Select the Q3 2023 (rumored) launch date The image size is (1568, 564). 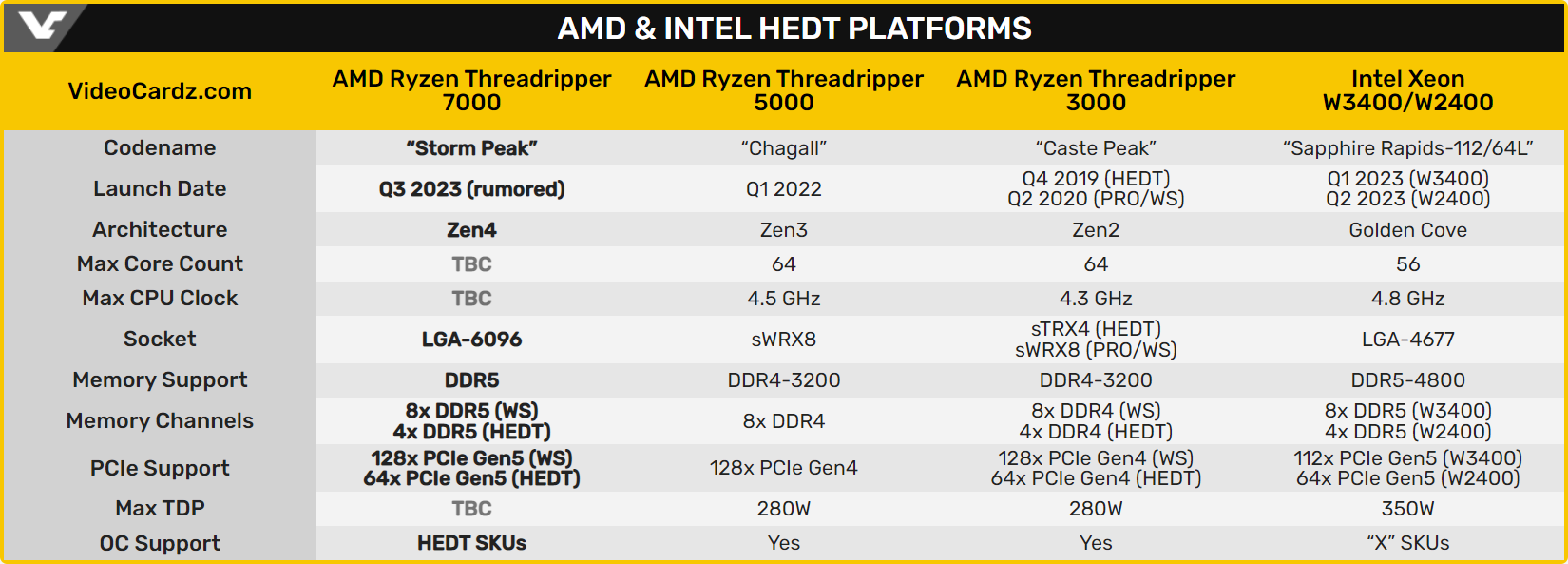(x=471, y=189)
